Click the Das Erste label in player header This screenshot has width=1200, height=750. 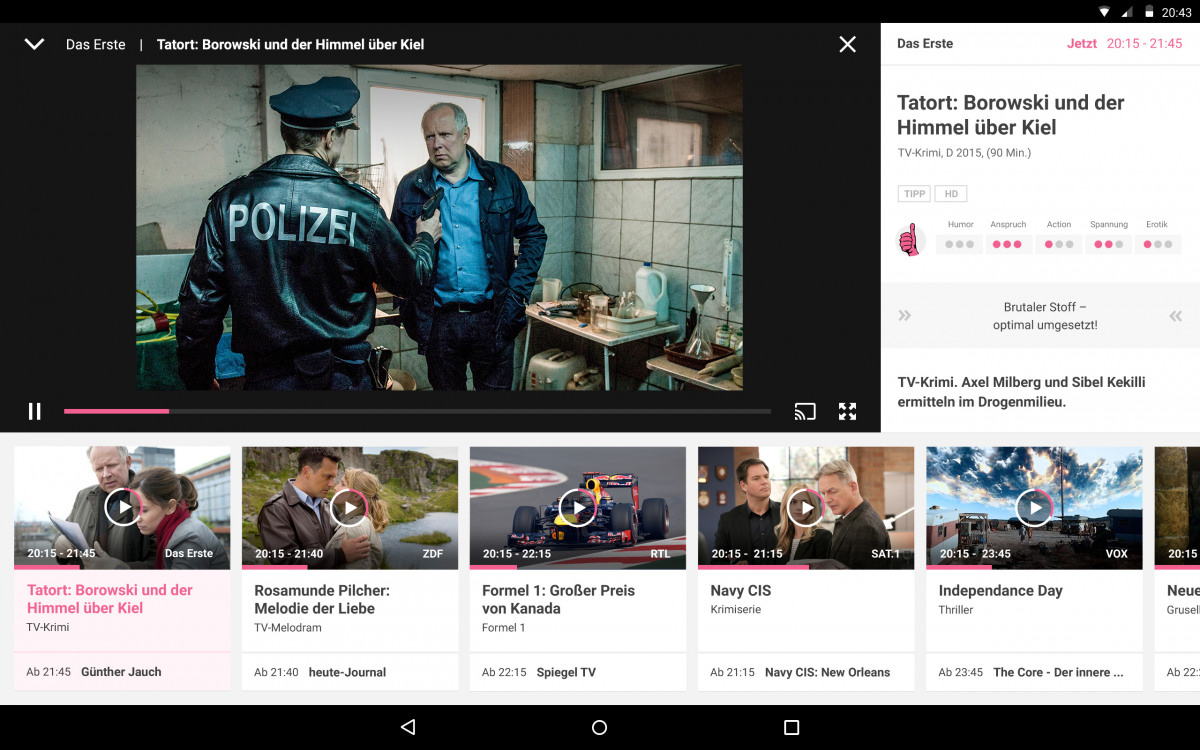coord(96,44)
